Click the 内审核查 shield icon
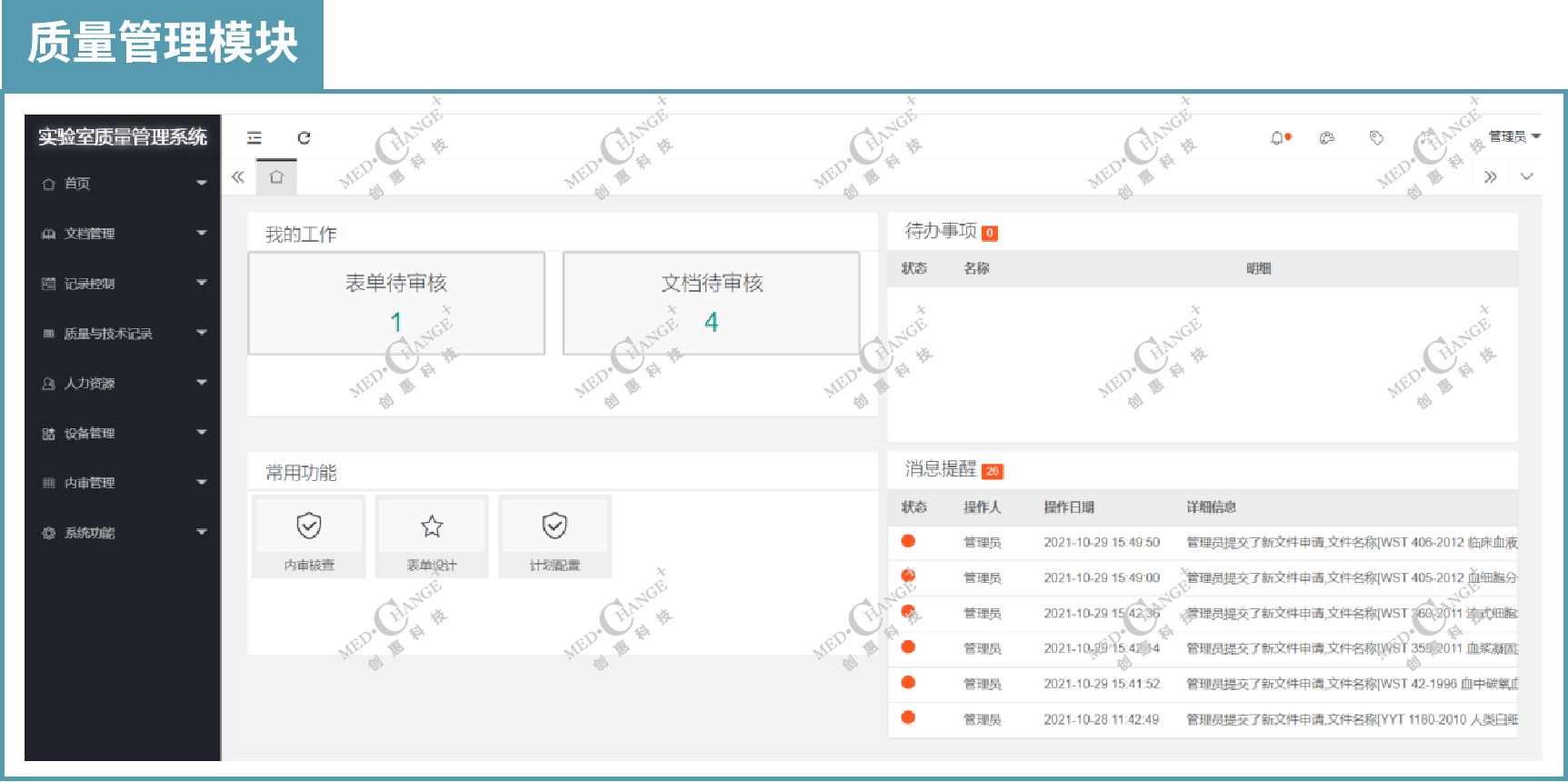 (x=309, y=526)
